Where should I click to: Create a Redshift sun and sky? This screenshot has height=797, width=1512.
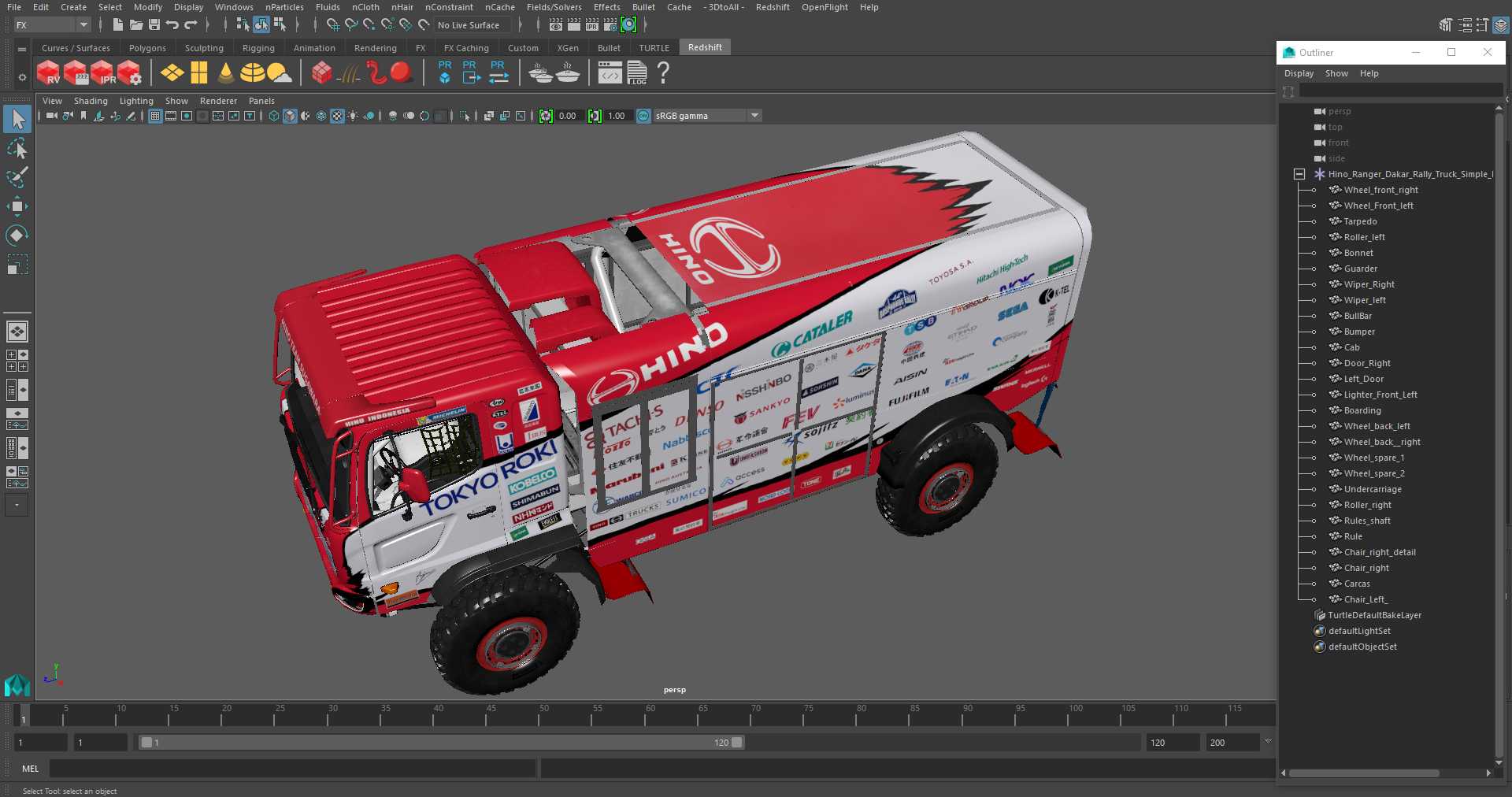click(x=279, y=72)
